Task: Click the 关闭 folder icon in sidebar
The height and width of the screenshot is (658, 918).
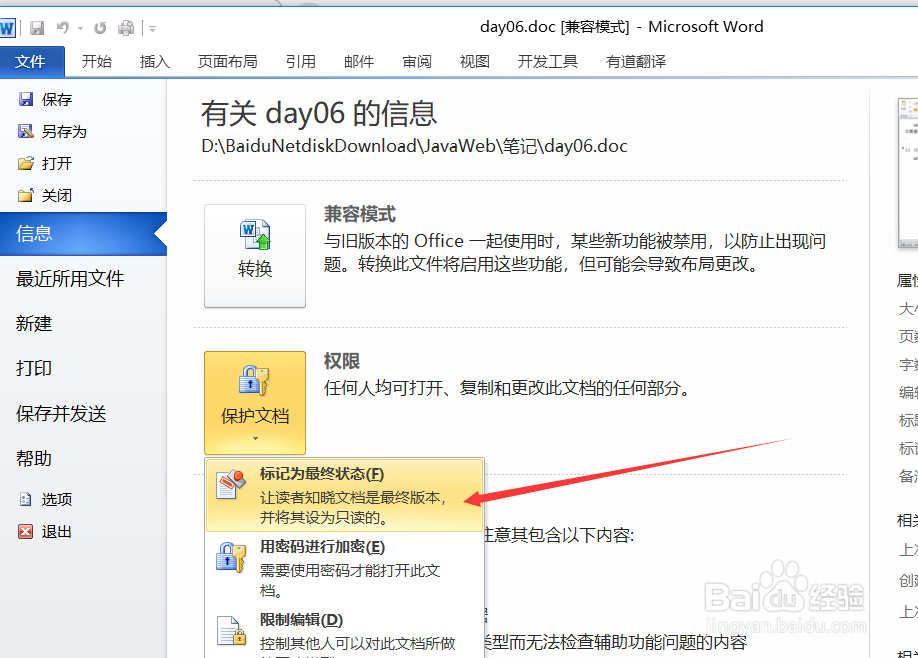Action: pyautogui.click(x=26, y=196)
